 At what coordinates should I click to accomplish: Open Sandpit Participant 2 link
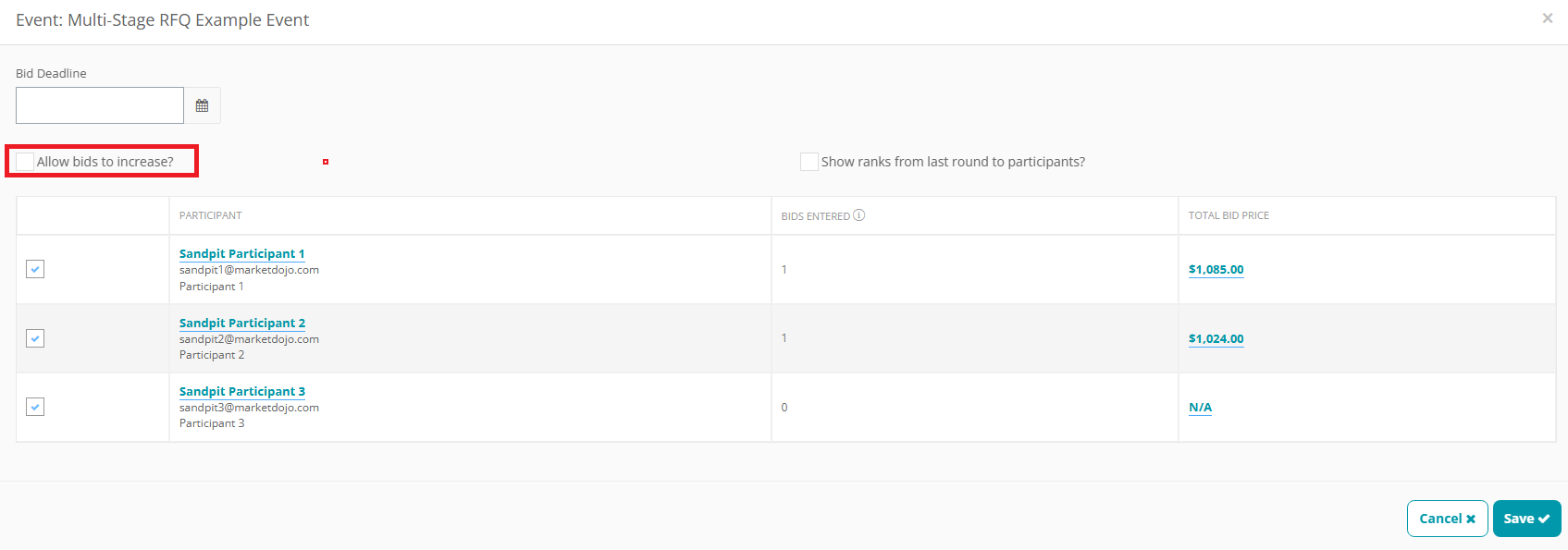pos(242,323)
